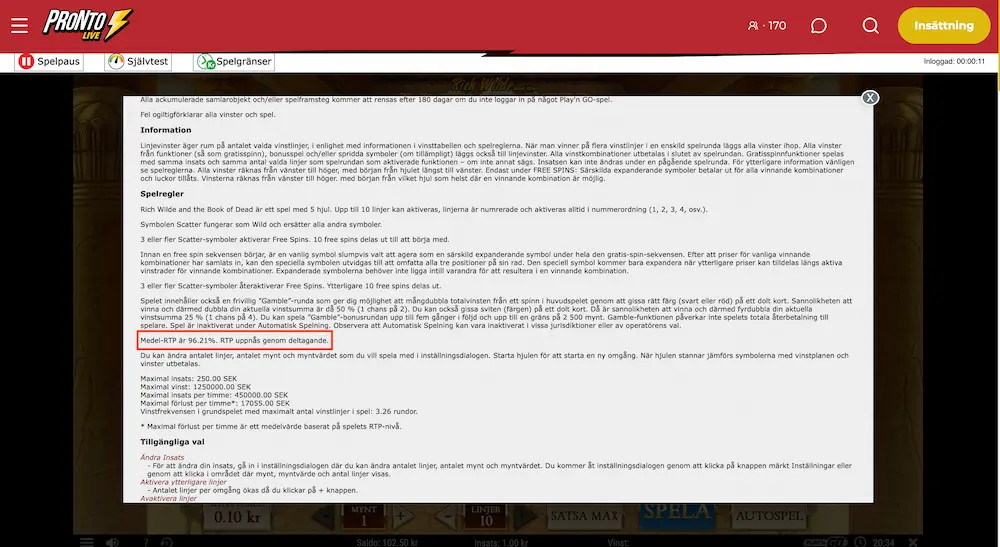Click the Avaktivera linjer heading
Screen dimensions: 1000x547
[168, 498]
